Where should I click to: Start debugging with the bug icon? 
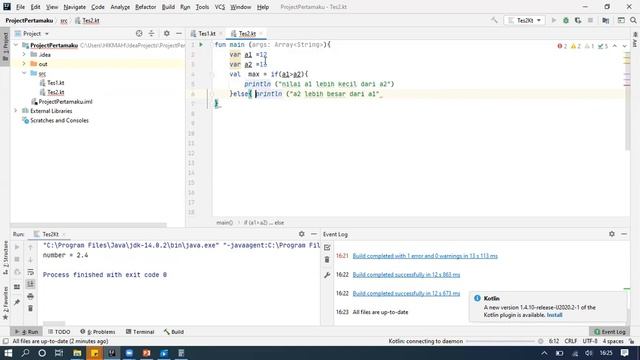coord(566,20)
